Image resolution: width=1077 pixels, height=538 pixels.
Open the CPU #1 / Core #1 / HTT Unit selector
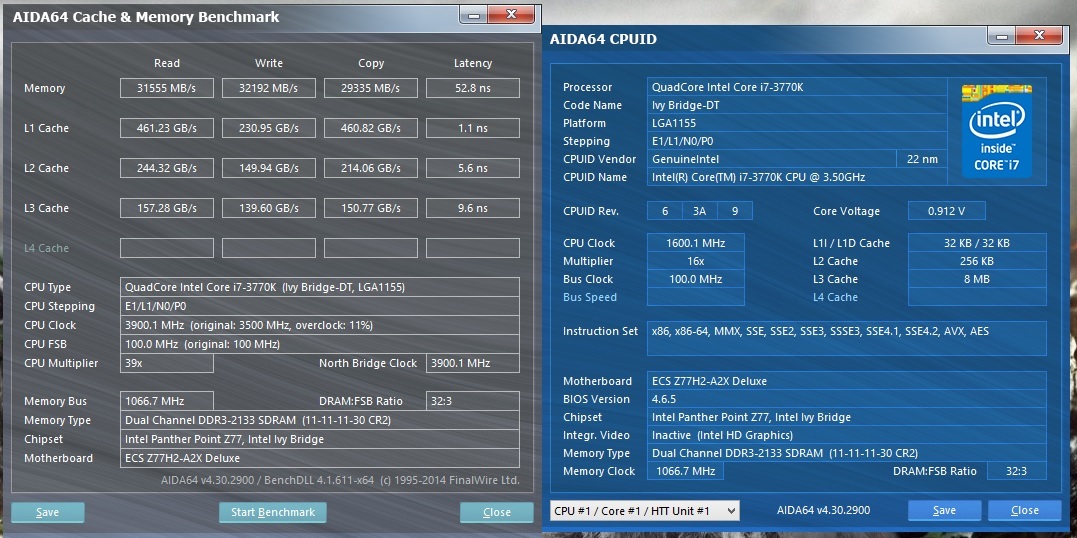point(644,511)
